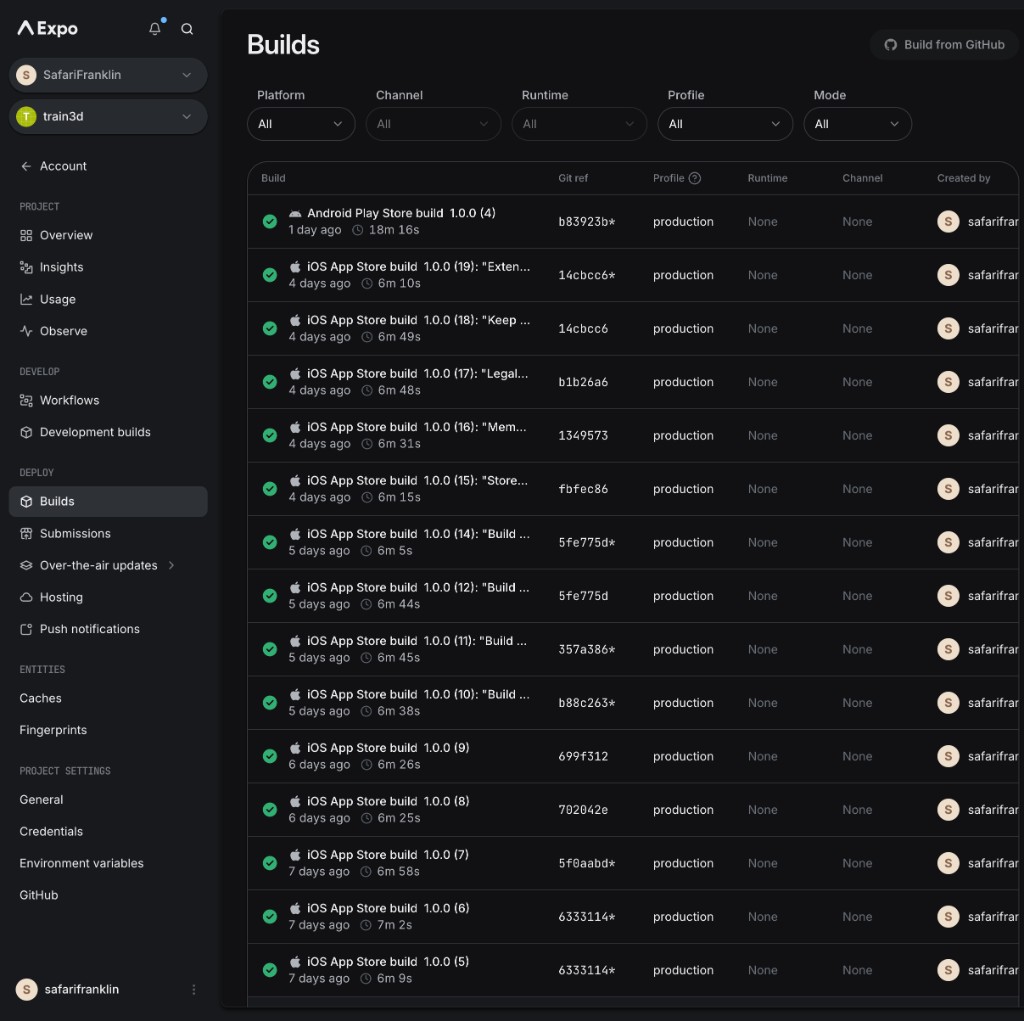
Task: Click the safarifranklin avatar at sidebar bottom
Action: 26,990
